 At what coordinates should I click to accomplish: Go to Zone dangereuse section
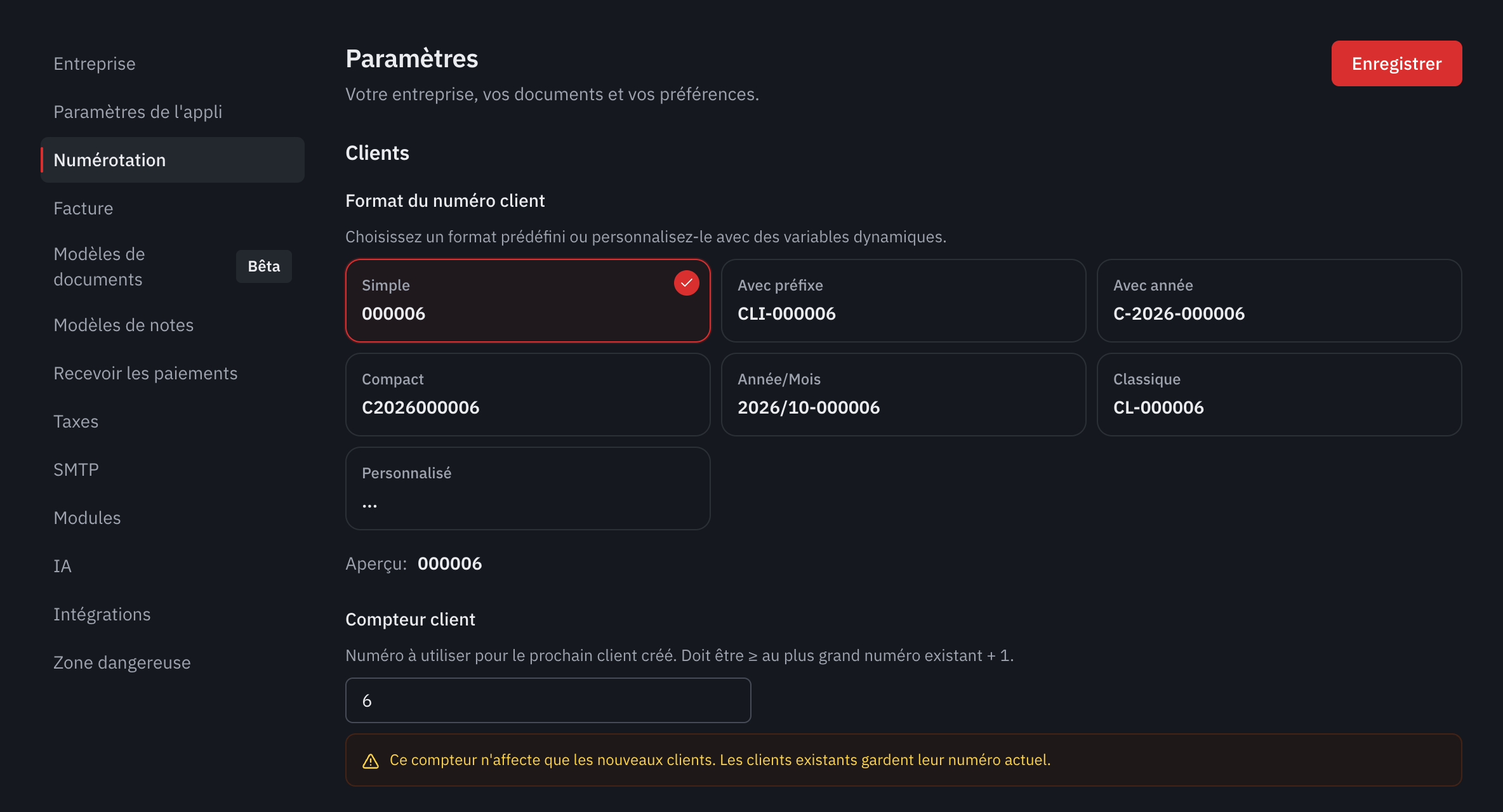click(x=173, y=662)
